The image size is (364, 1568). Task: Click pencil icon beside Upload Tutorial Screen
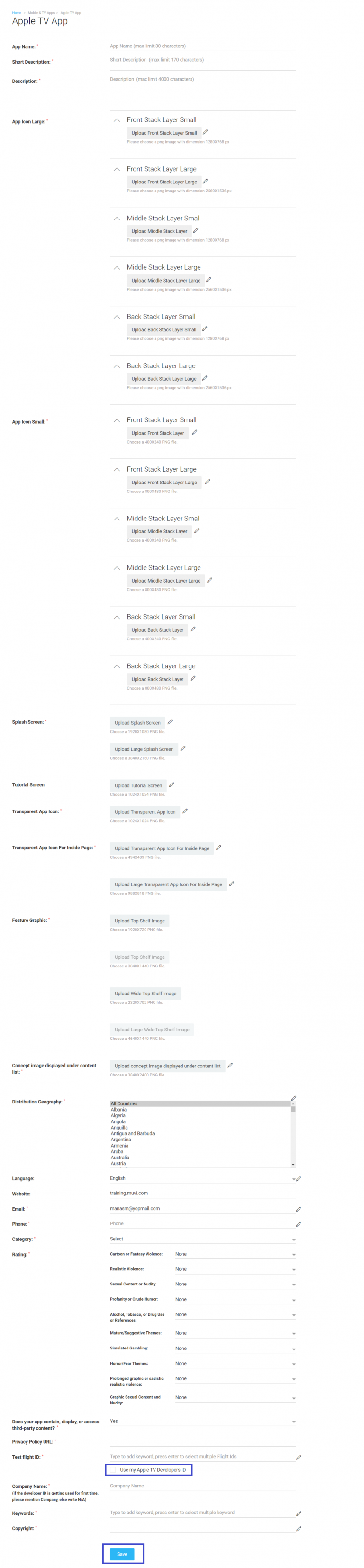pos(172,784)
